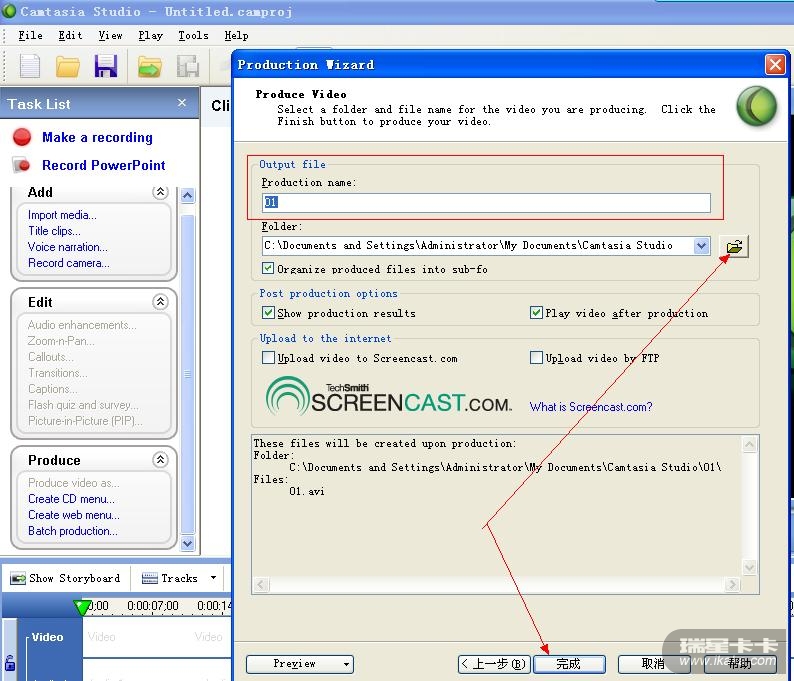The image size is (794, 681).
Task: Click Create web menu... link
Action: (x=74, y=515)
